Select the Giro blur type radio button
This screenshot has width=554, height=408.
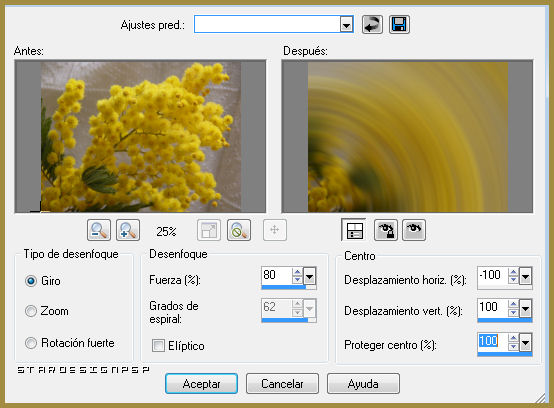tap(31, 281)
